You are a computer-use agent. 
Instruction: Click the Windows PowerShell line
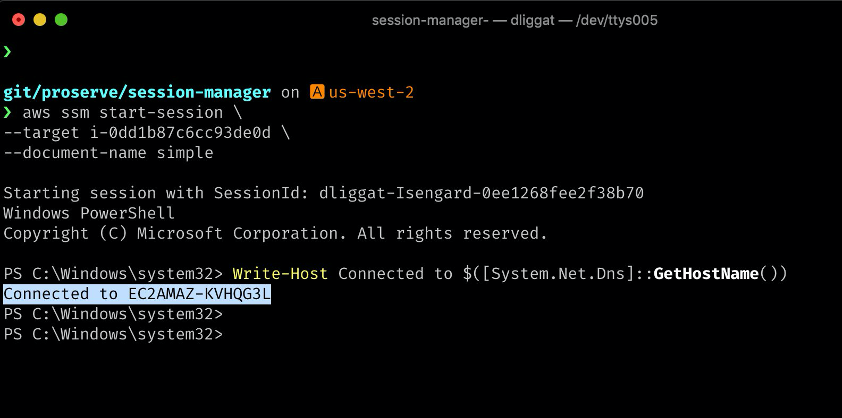pyautogui.click(x=89, y=213)
